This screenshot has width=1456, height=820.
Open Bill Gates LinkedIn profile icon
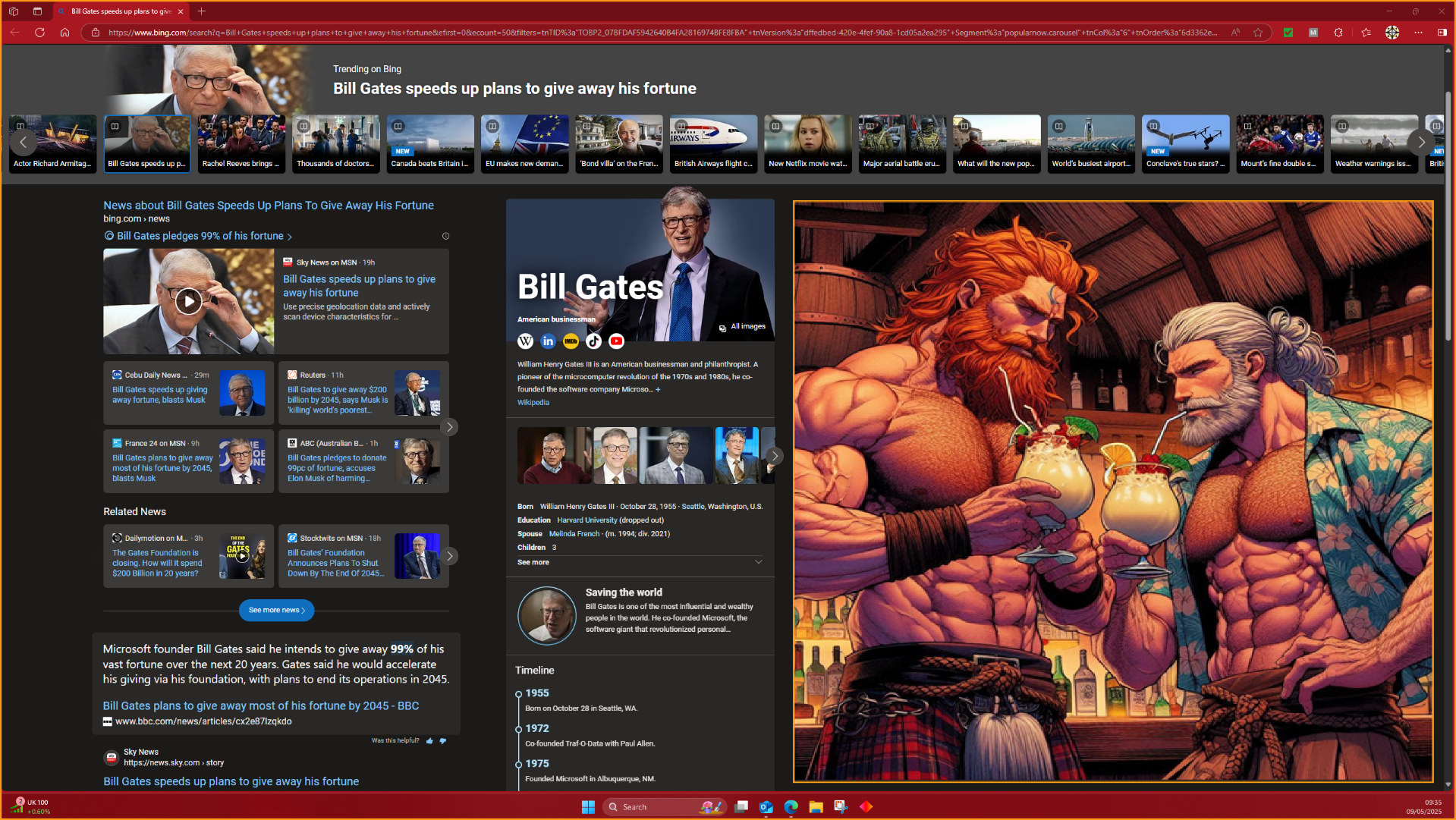tap(548, 341)
